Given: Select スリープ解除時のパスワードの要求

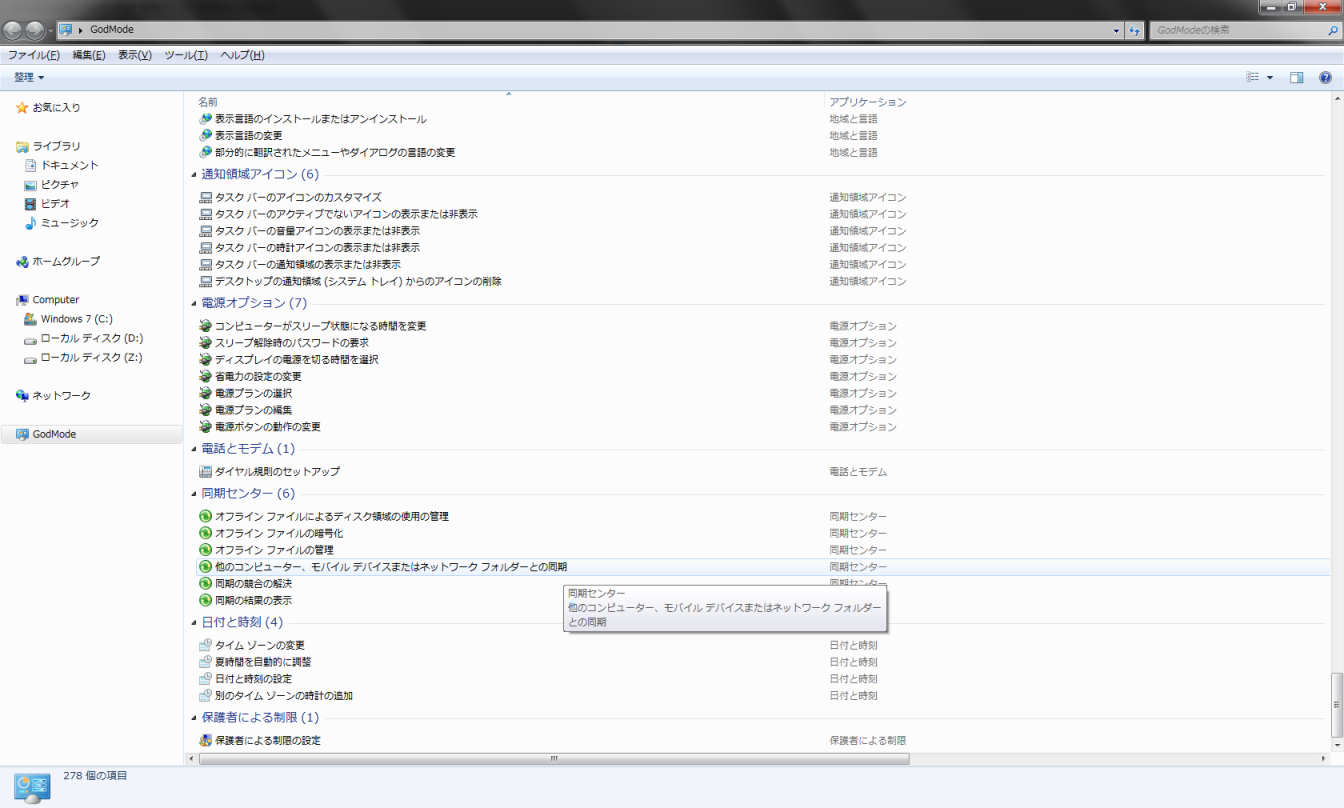Looking at the screenshot, I should coord(292,343).
